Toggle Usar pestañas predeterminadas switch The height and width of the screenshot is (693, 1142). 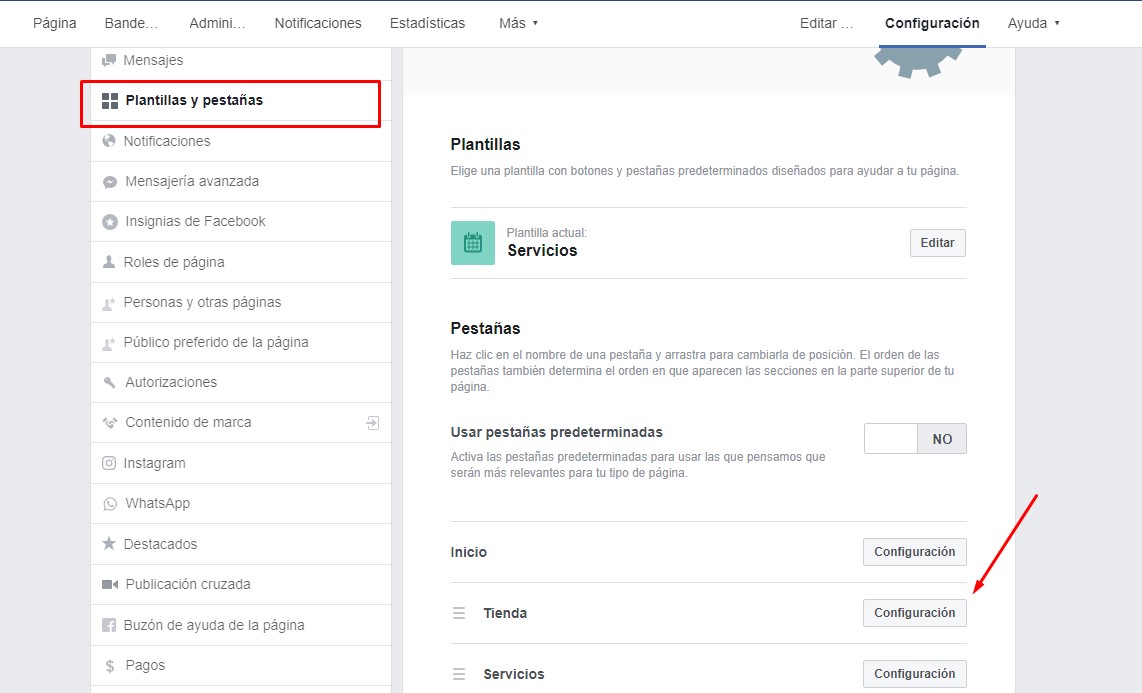tap(915, 439)
